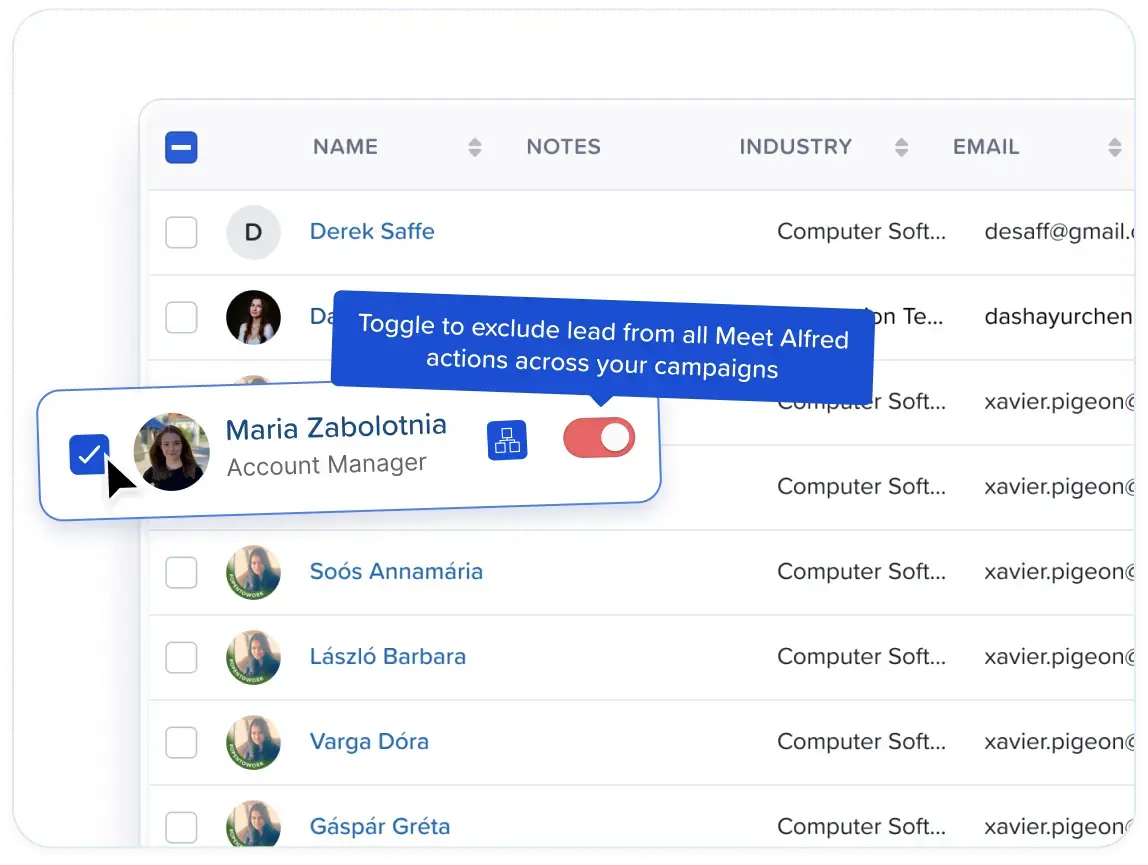
Task: Check the box for Soós Annamária
Action: (181, 572)
